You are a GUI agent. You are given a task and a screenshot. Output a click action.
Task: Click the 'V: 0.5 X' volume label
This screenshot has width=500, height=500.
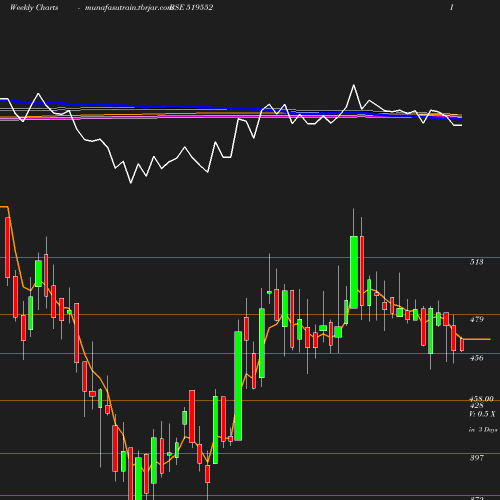tap(482, 414)
